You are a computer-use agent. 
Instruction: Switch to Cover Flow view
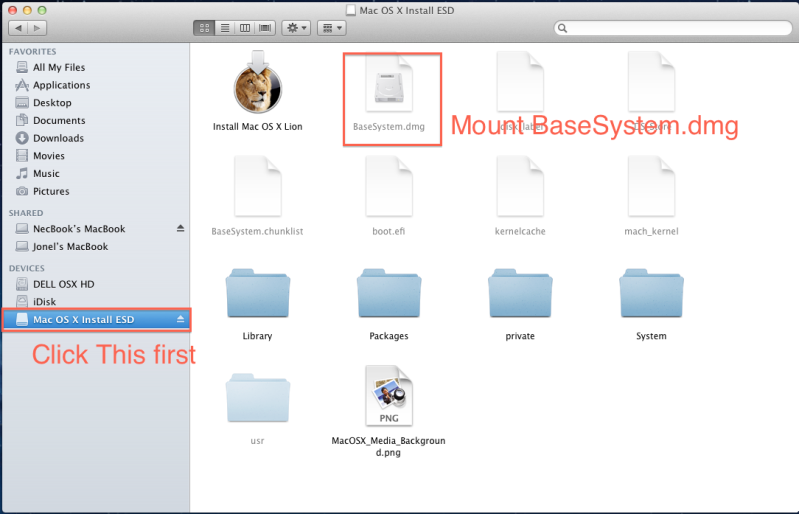(x=265, y=28)
